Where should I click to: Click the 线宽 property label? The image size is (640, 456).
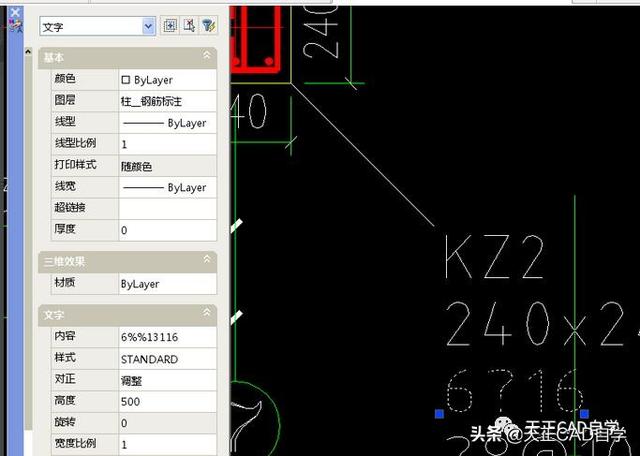point(65,186)
